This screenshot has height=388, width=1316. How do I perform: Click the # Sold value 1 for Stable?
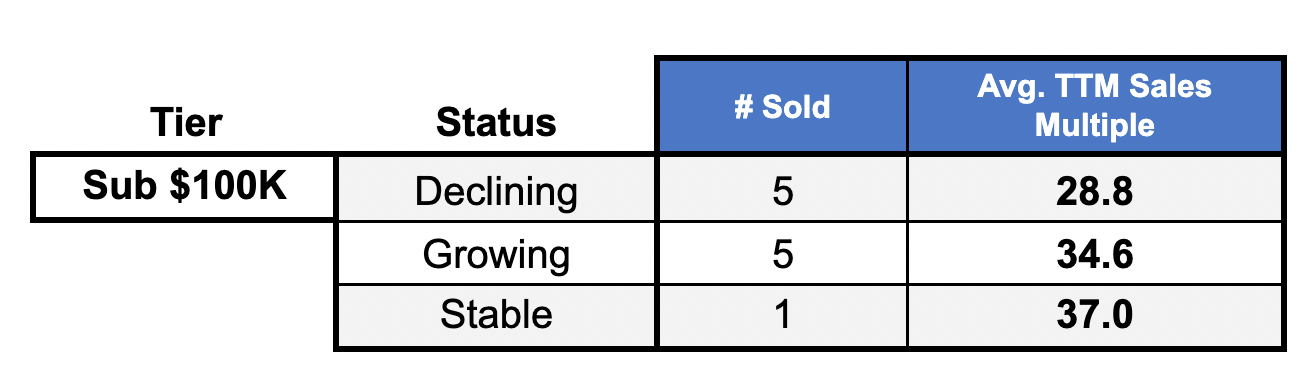tap(782, 315)
